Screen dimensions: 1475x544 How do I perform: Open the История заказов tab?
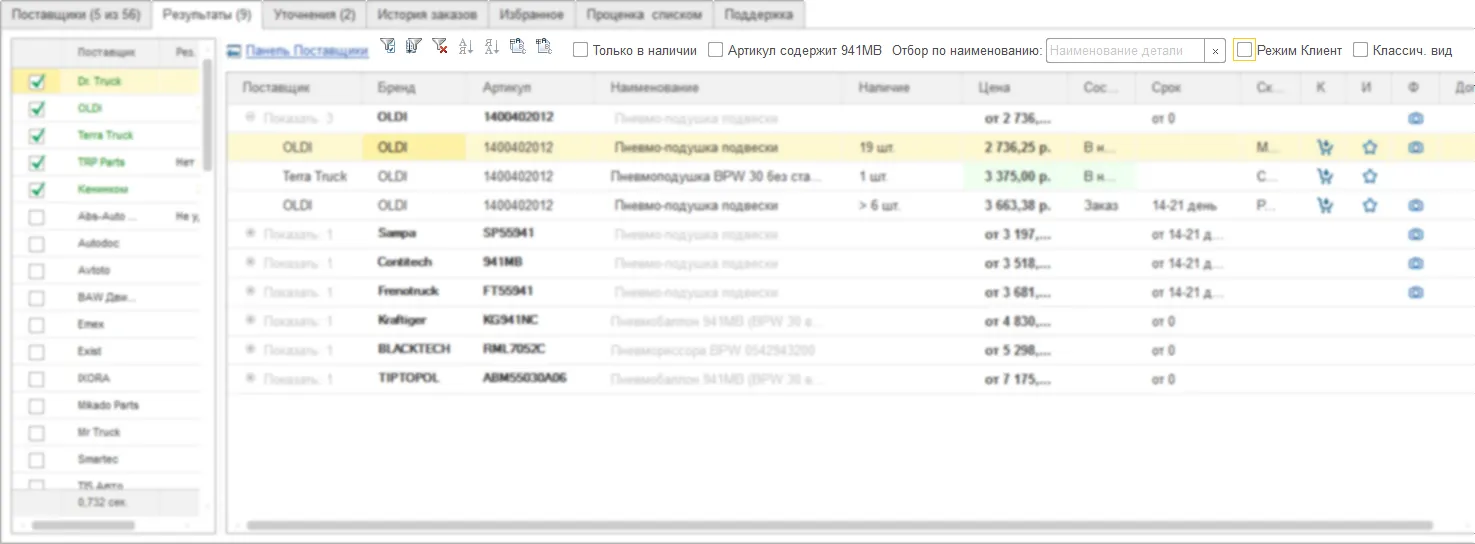click(x=427, y=15)
